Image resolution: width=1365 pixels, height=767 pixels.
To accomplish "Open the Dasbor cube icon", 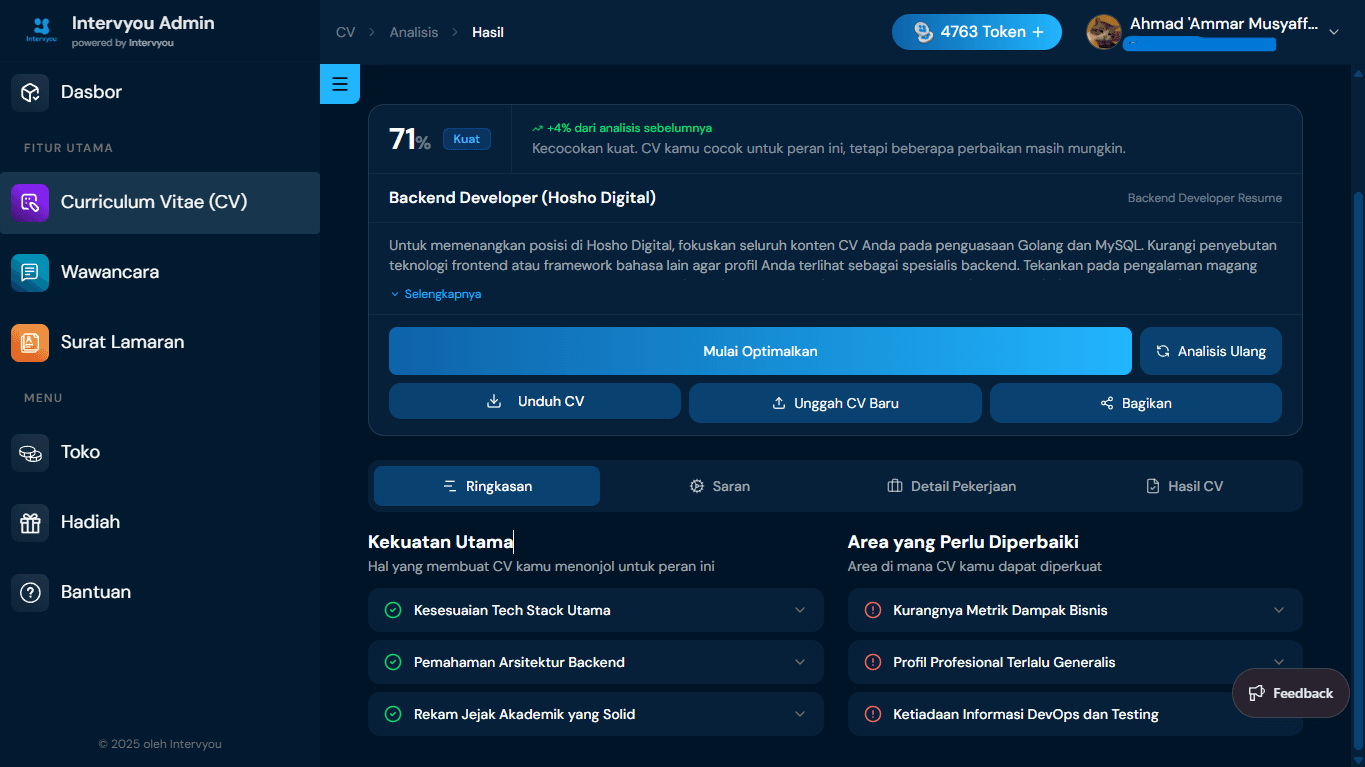I will (30, 92).
